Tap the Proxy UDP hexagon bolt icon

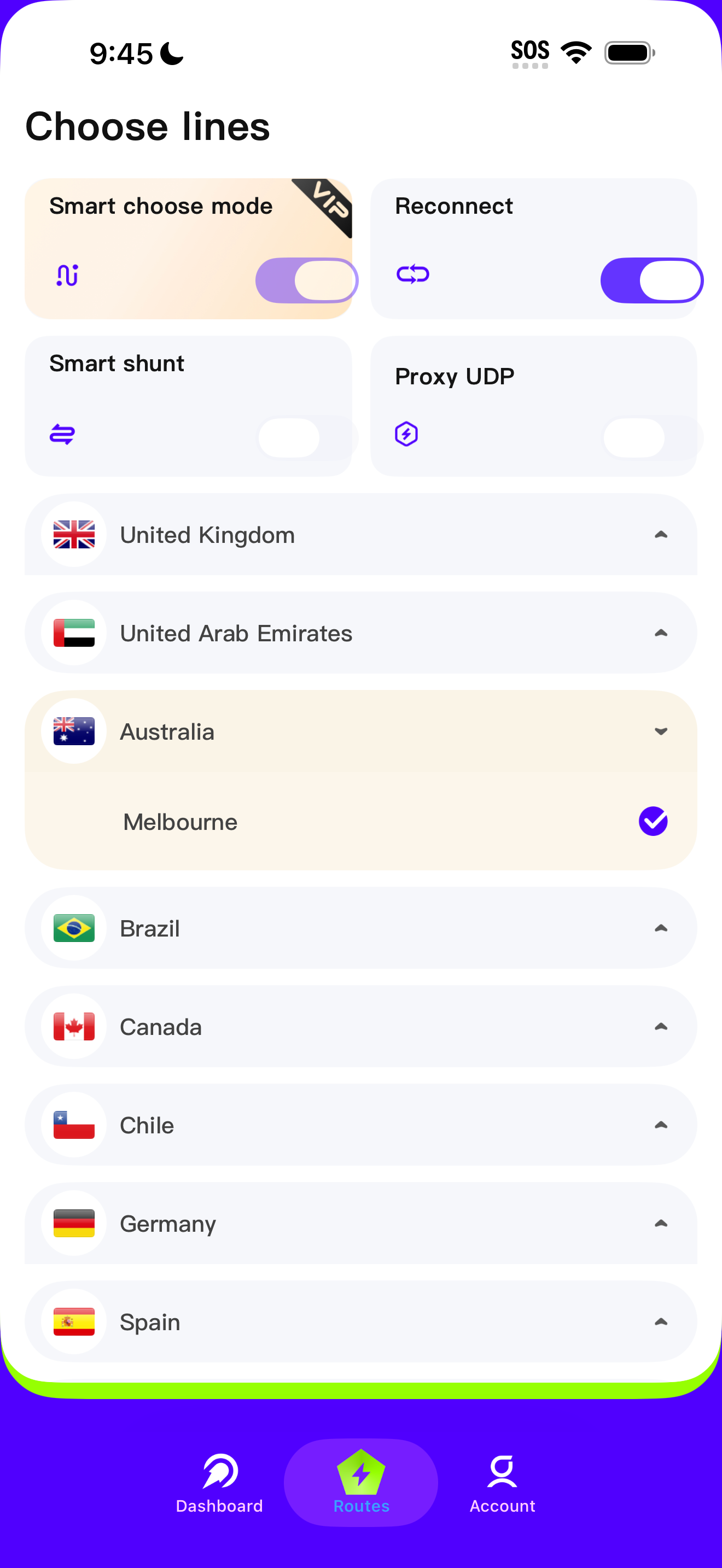[x=406, y=434]
